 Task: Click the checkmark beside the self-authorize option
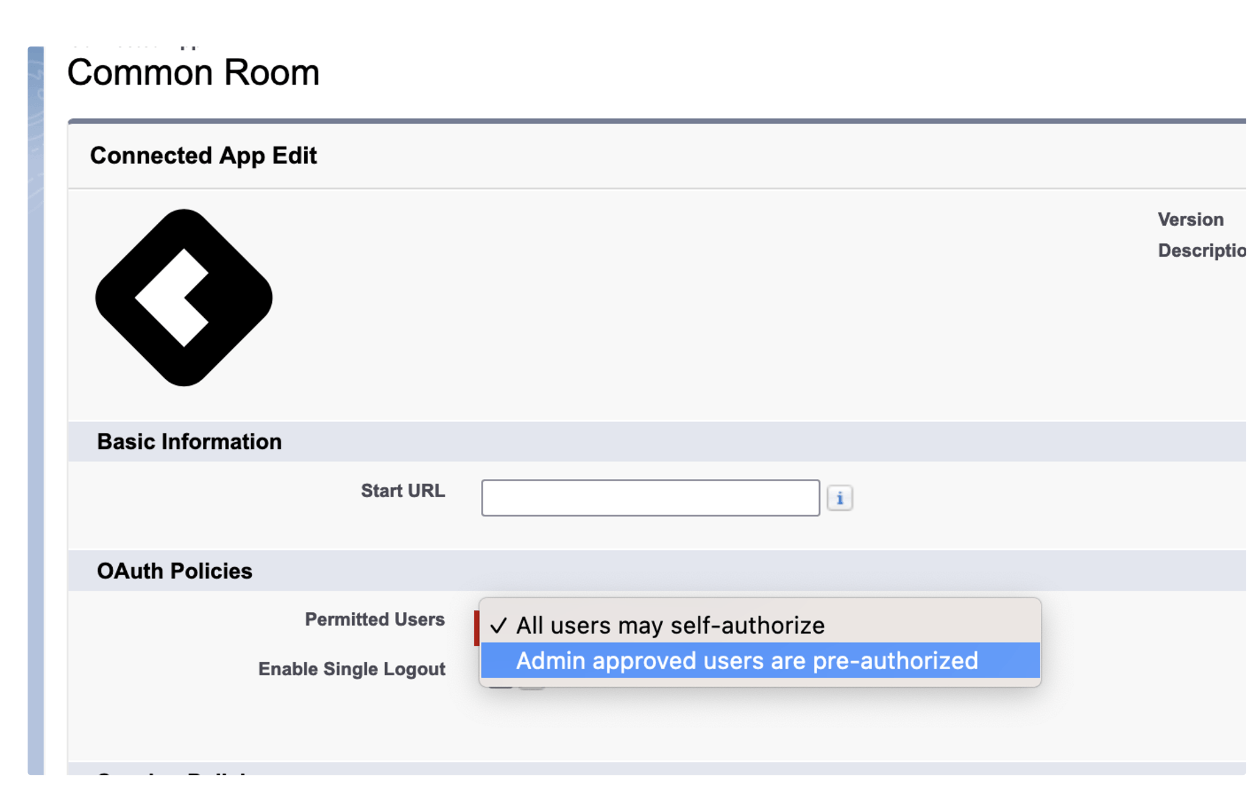coord(498,625)
